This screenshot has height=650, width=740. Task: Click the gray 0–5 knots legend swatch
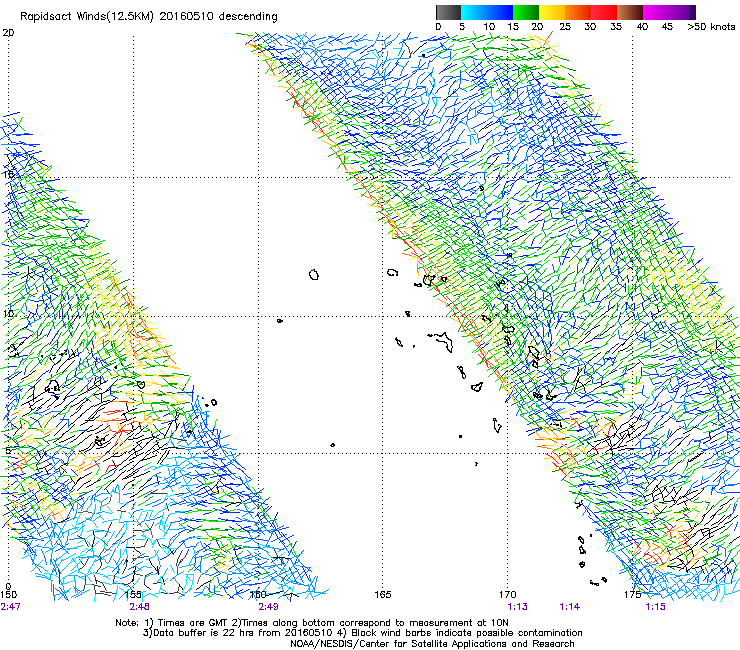(448, 12)
